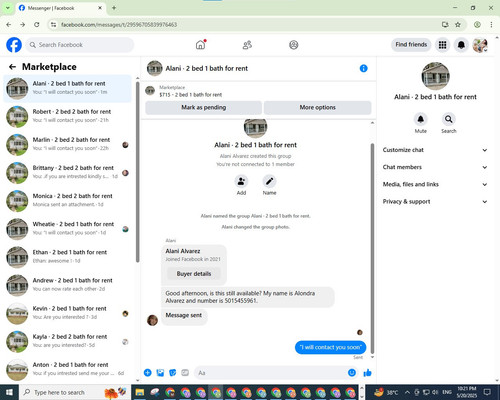The height and width of the screenshot is (400, 500).
Task: Send a thumbs up like
Action: pyautogui.click(x=367, y=373)
